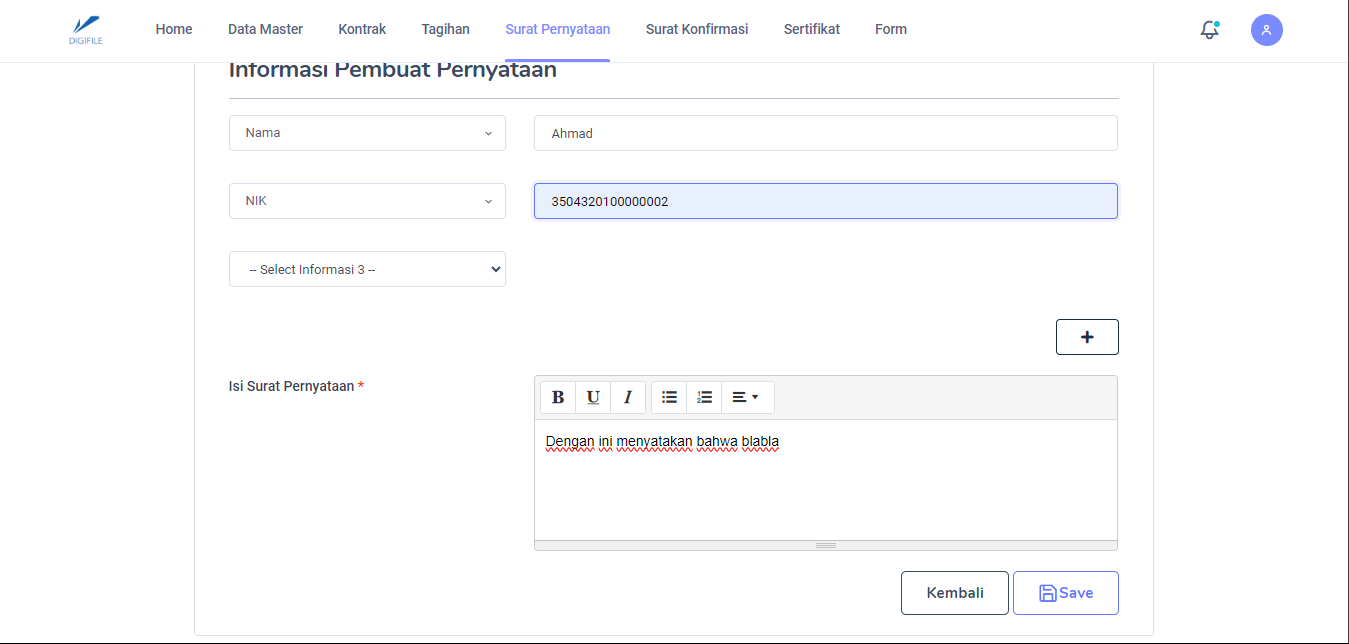1349x644 pixels.
Task: Insert a bulleted list
Action: point(669,397)
